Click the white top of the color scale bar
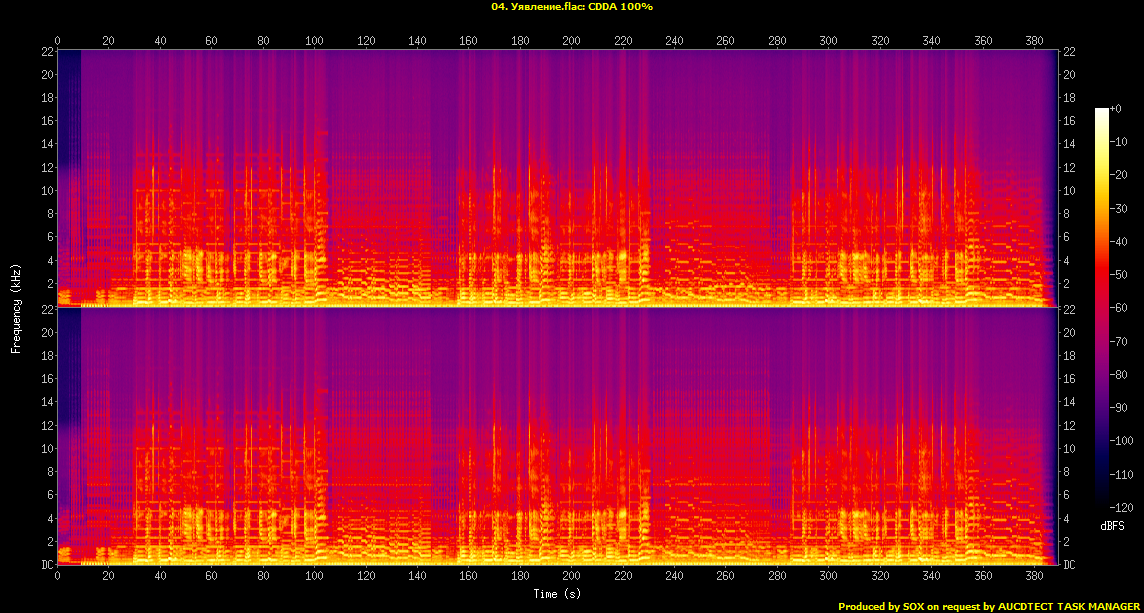This screenshot has height=613, width=1144. pos(1101,112)
